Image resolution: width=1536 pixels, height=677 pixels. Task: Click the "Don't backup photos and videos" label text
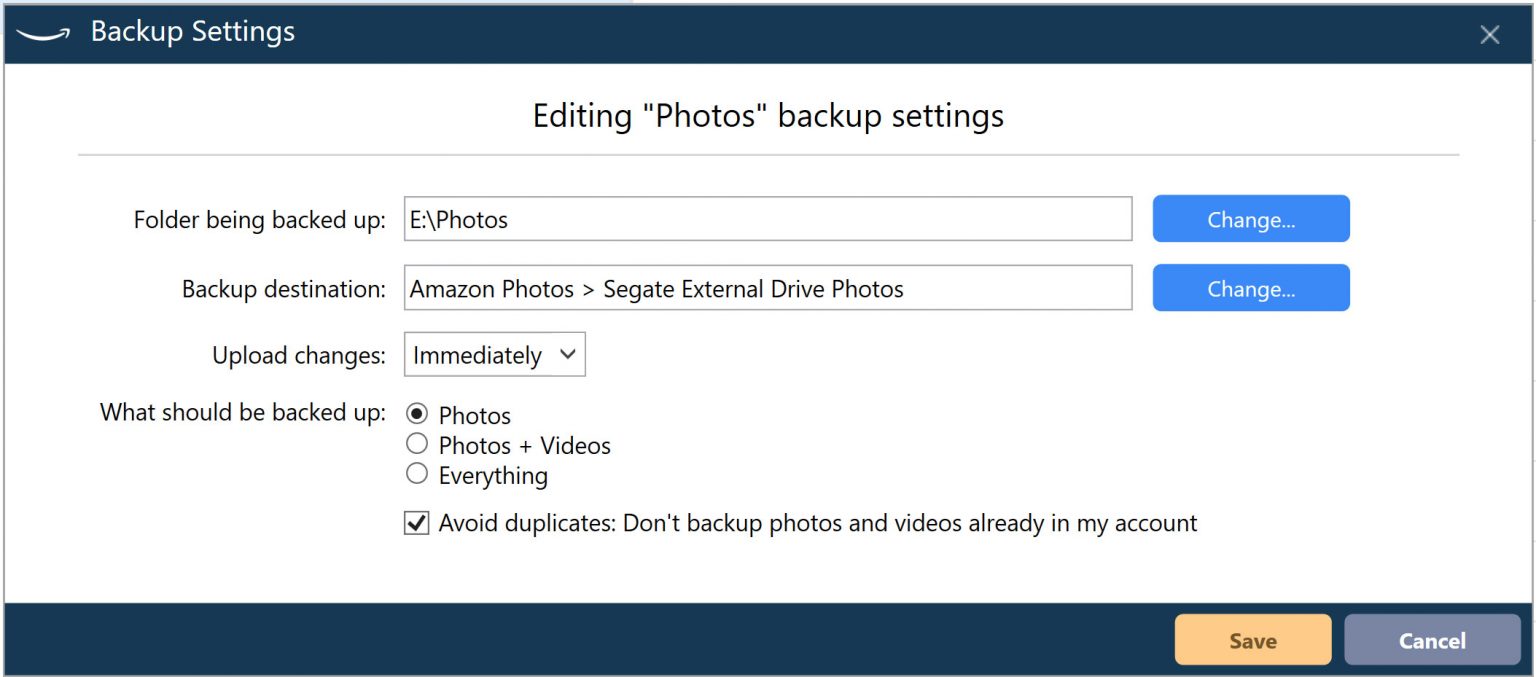(817, 523)
